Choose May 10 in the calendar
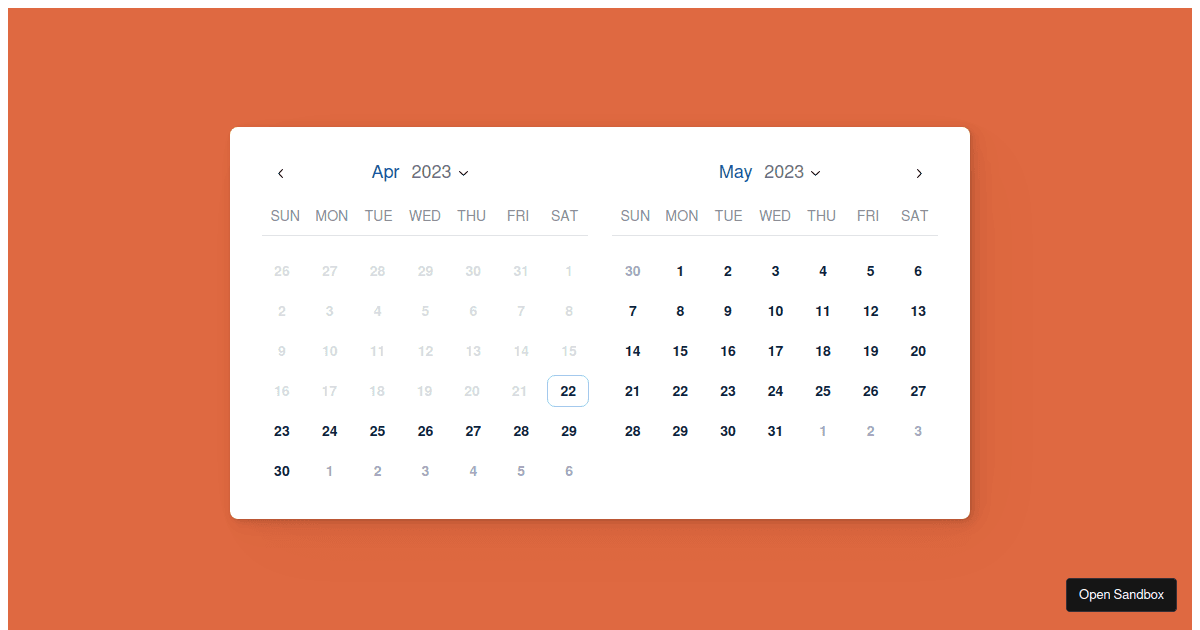Screen dimensions: 1200x630 click(775, 311)
